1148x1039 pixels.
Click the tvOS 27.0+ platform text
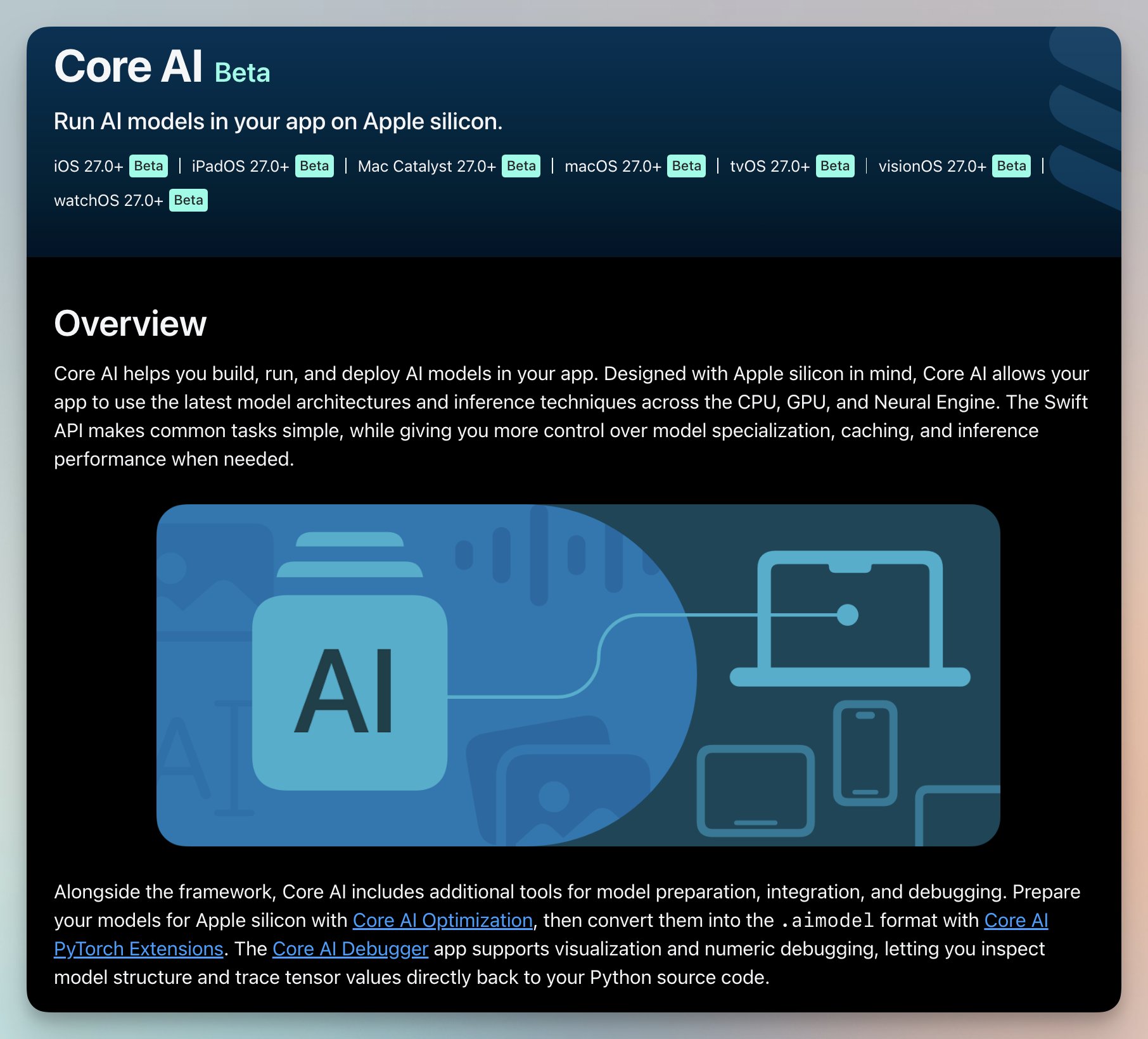point(770,166)
